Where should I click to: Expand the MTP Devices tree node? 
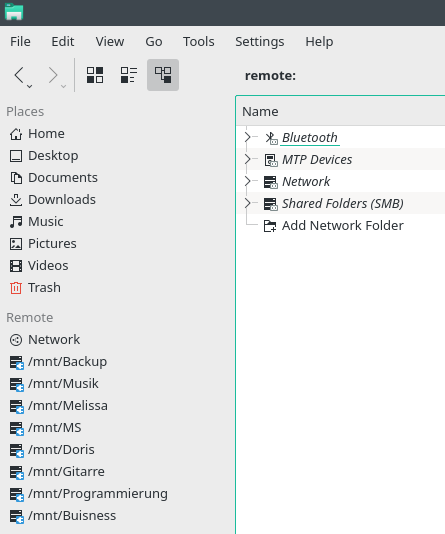point(248,159)
